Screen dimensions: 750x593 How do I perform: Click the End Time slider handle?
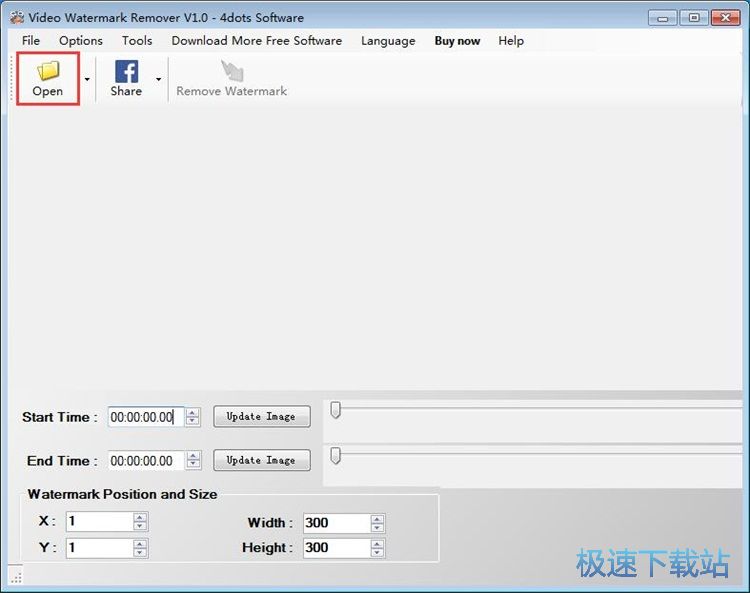pyautogui.click(x=336, y=455)
